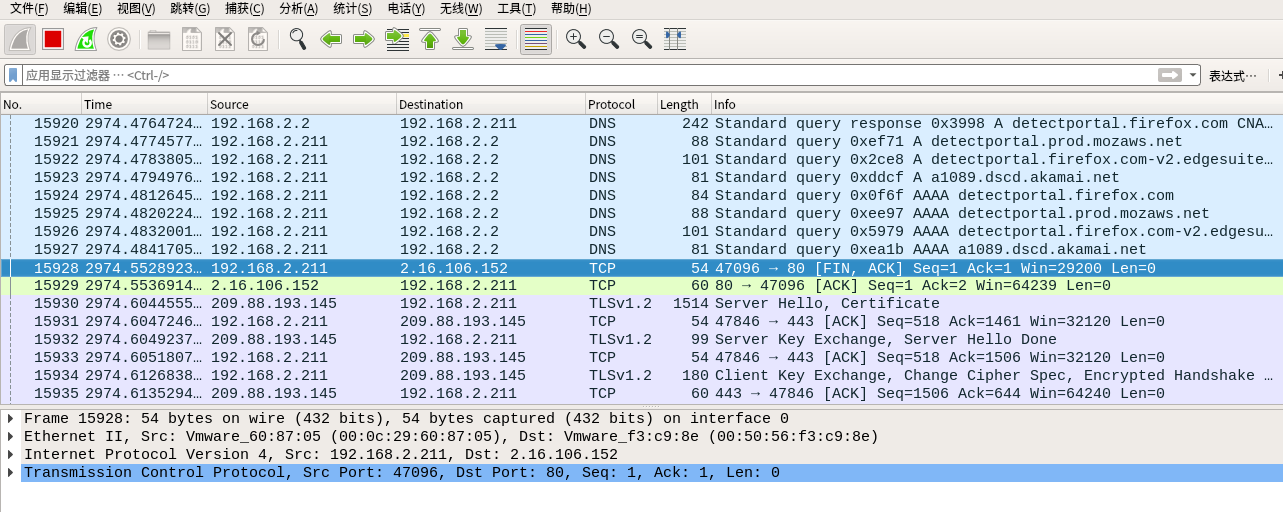This screenshot has width=1283, height=512.
Task: Select packet 15924 AAAA detectportal.firefox.com
Action: pyautogui.click(x=641, y=196)
